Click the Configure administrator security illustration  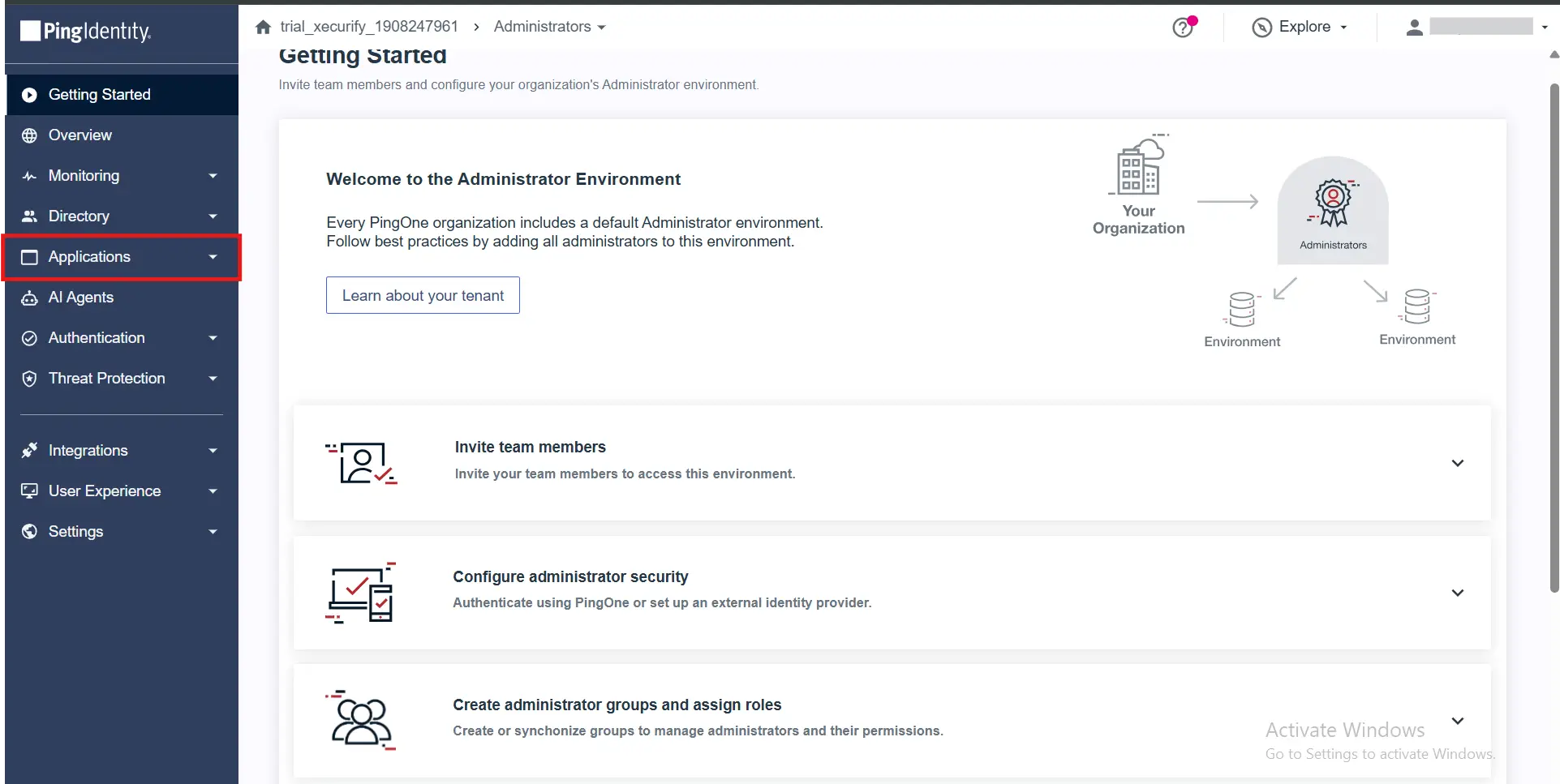coord(361,593)
